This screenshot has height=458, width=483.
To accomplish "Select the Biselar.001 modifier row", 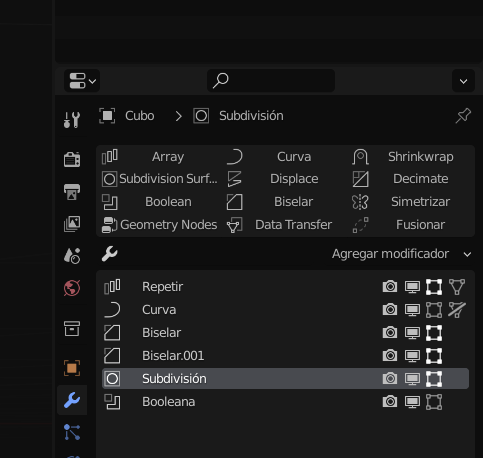I will pos(285,356).
